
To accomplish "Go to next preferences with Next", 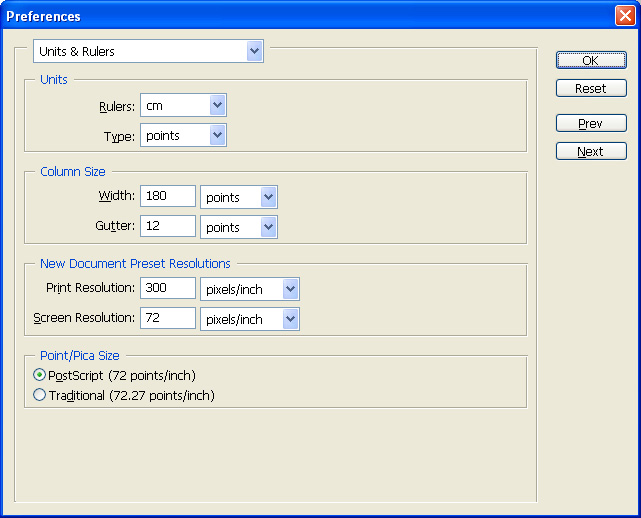I will pos(591,151).
